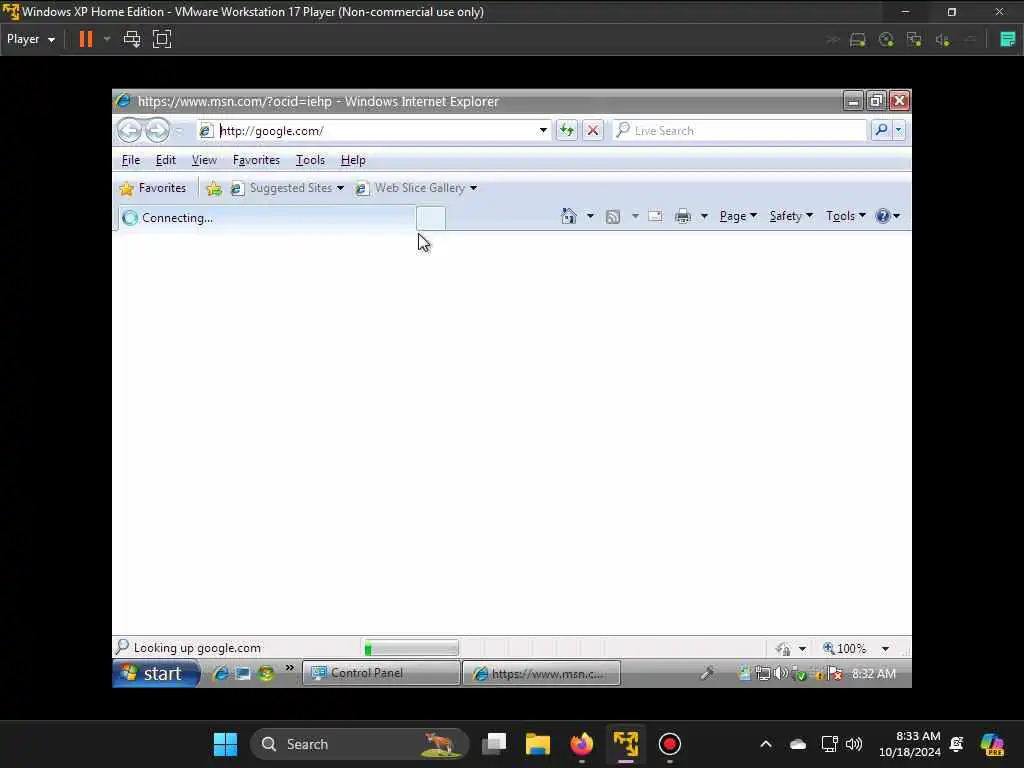
Task: Open Favorites star button in favorites bar
Action: click(153, 188)
